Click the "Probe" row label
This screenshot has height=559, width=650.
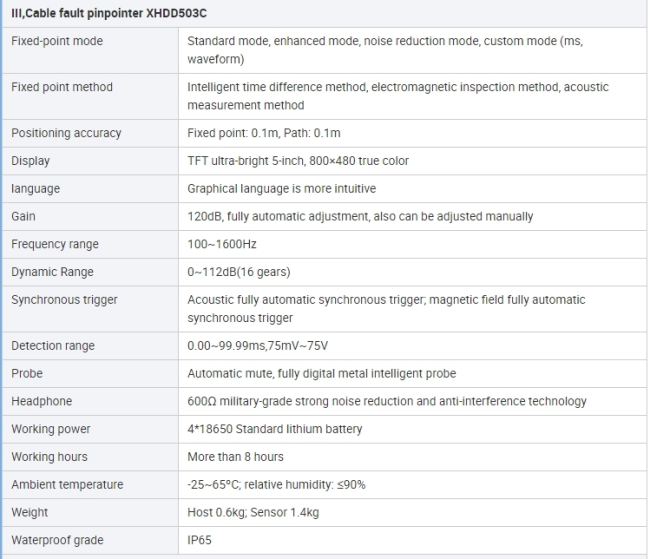(x=27, y=373)
